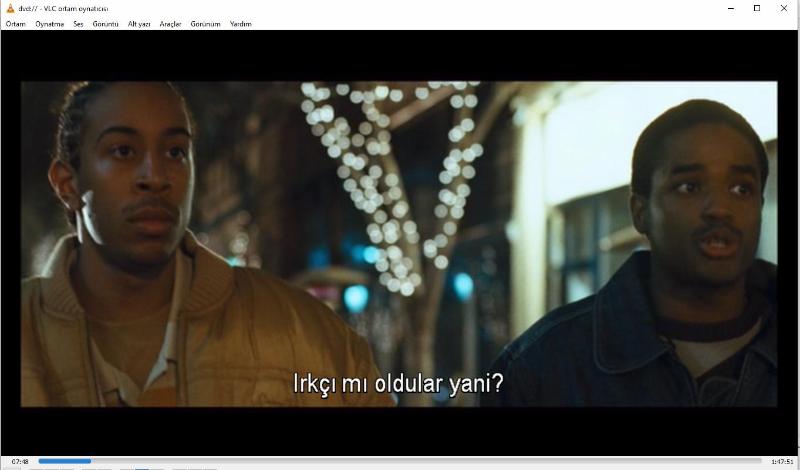Click the blue played portion of seek bar
This screenshot has width=800, height=470.
64,461
